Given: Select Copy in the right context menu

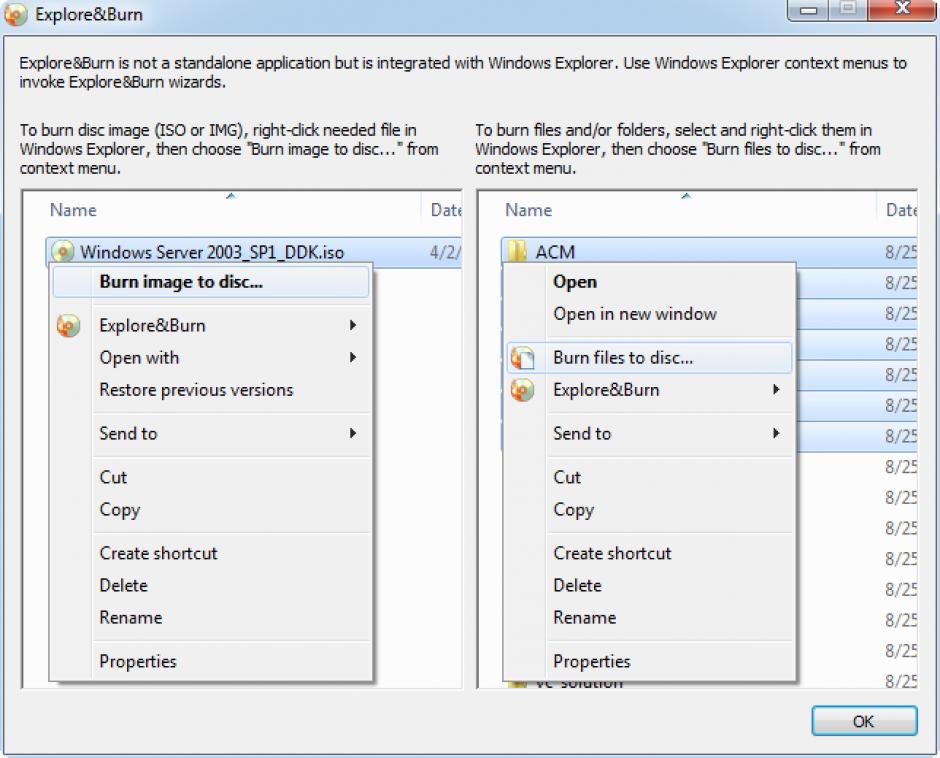Looking at the screenshot, I should click(649, 510).
